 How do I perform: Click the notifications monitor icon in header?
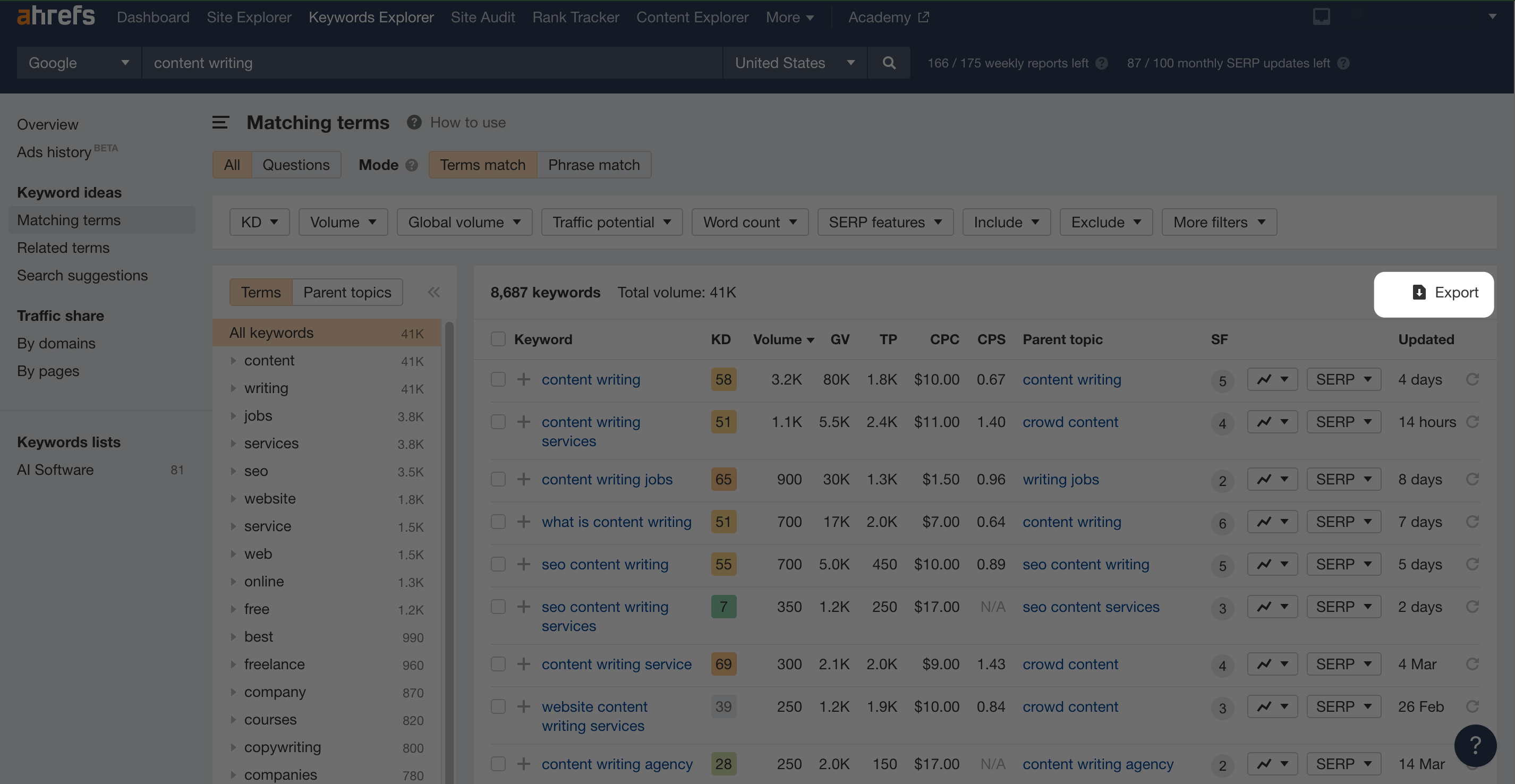[1322, 16]
